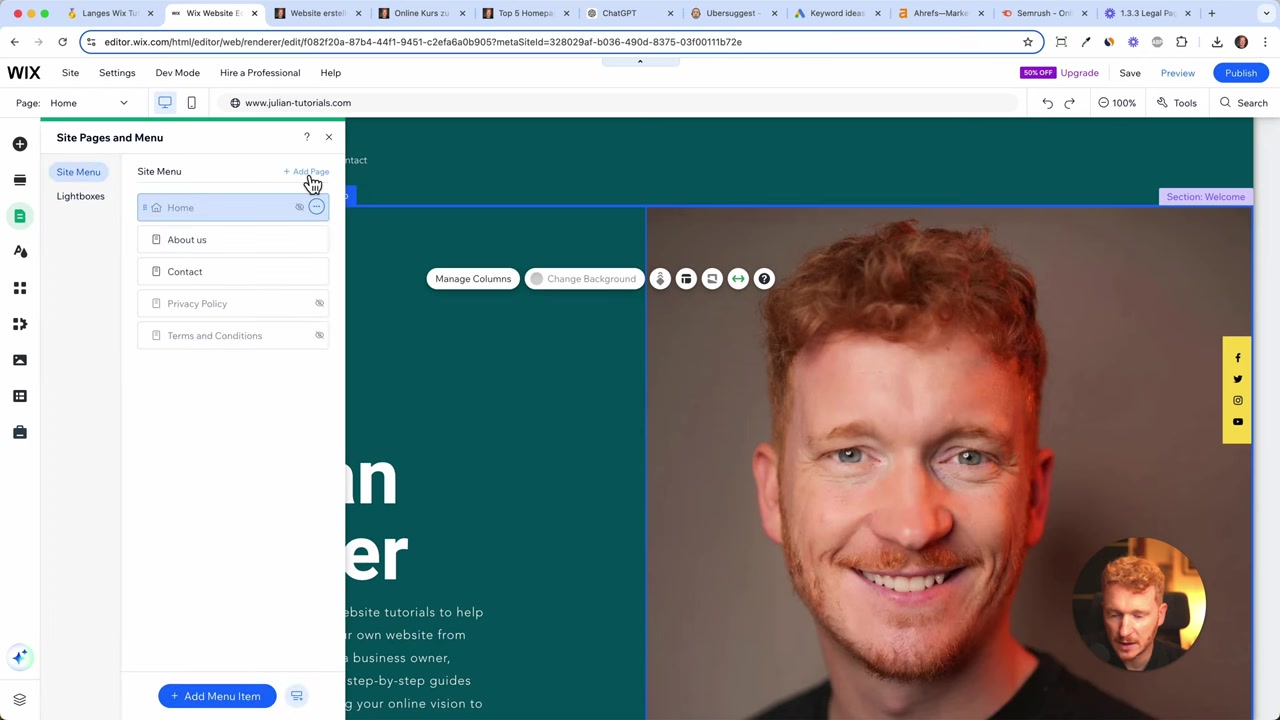This screenshot has height=720, width=1280.
Task: Select the About us page row
Action: 233,240
